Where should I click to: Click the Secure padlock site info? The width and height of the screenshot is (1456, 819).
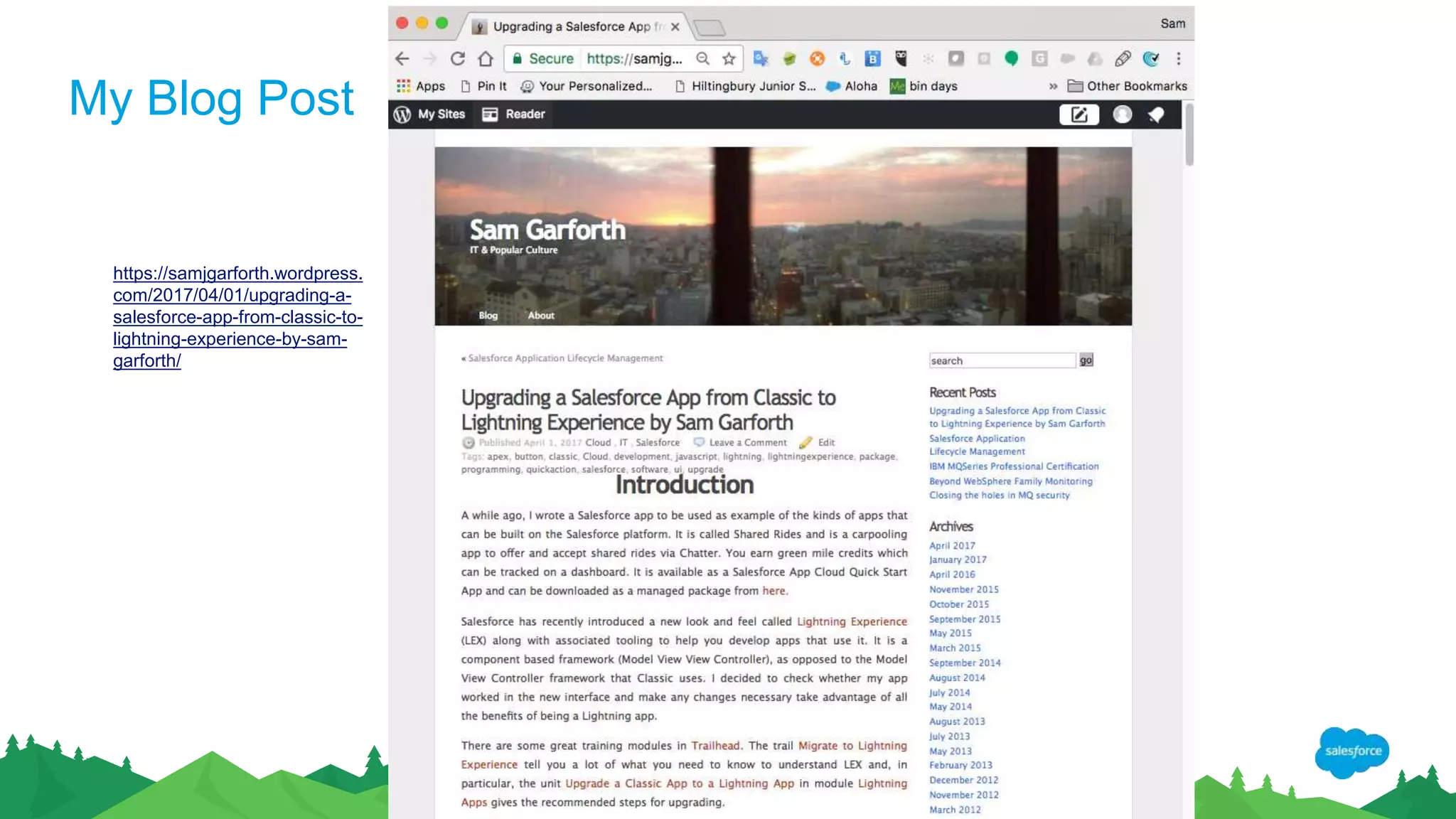[543, 59]
